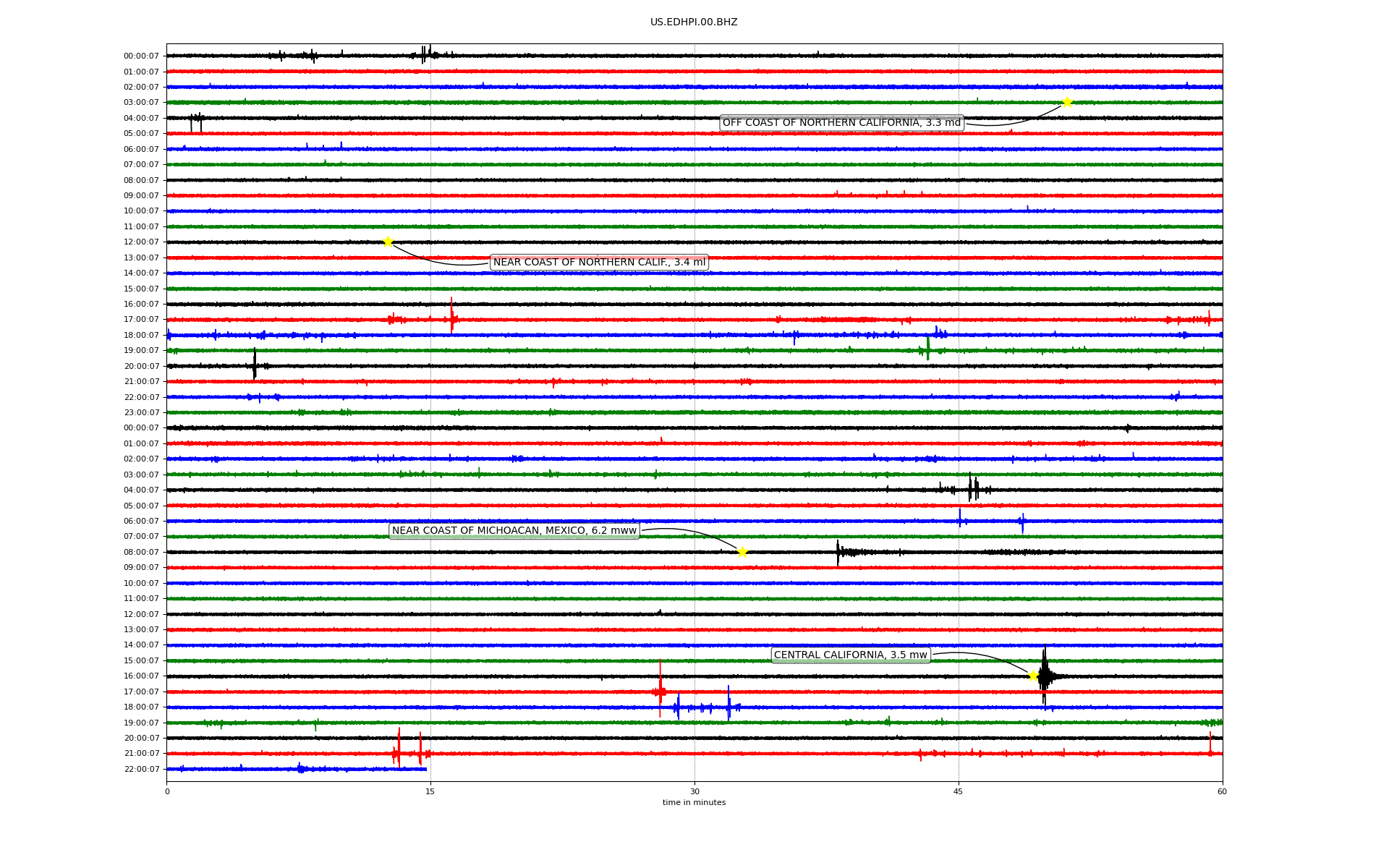Click the MICHOACAN, MEXICO 6.2 mww annotation
Viewport: 1389px width, 868px height.
[514, 531]
